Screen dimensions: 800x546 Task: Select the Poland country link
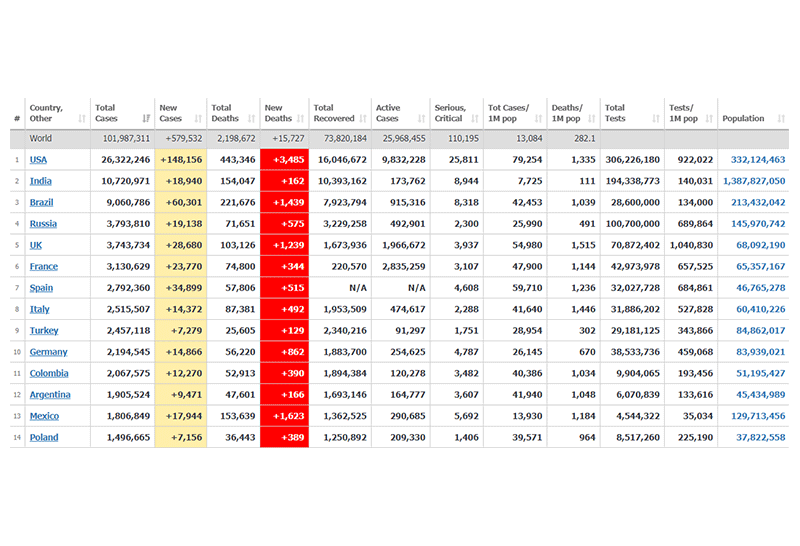[44, 437]
